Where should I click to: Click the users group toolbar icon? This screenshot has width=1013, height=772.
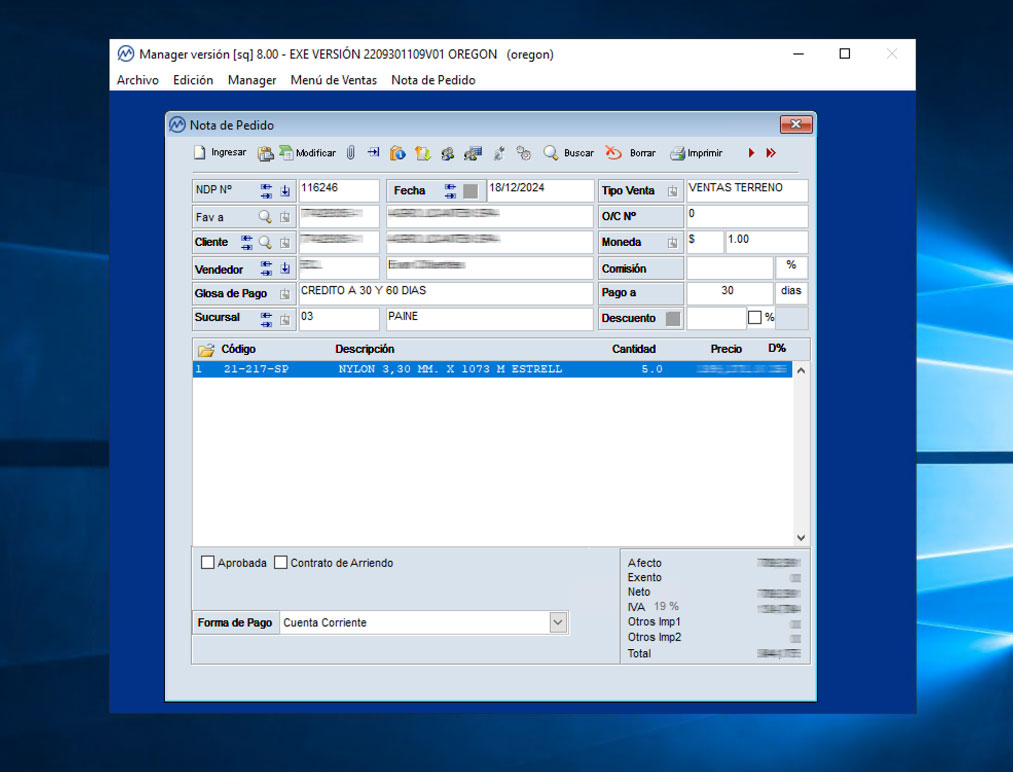(x=447, y=153)
